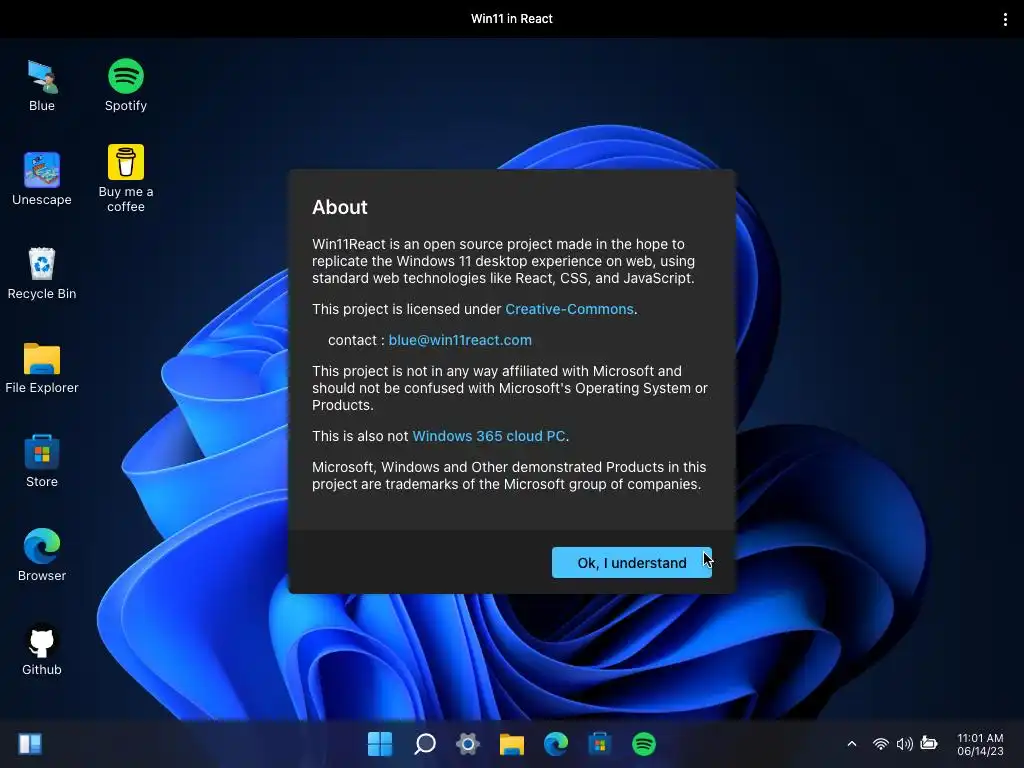
Task: Click the battery tray icon
Action: [x=929, y=743]
